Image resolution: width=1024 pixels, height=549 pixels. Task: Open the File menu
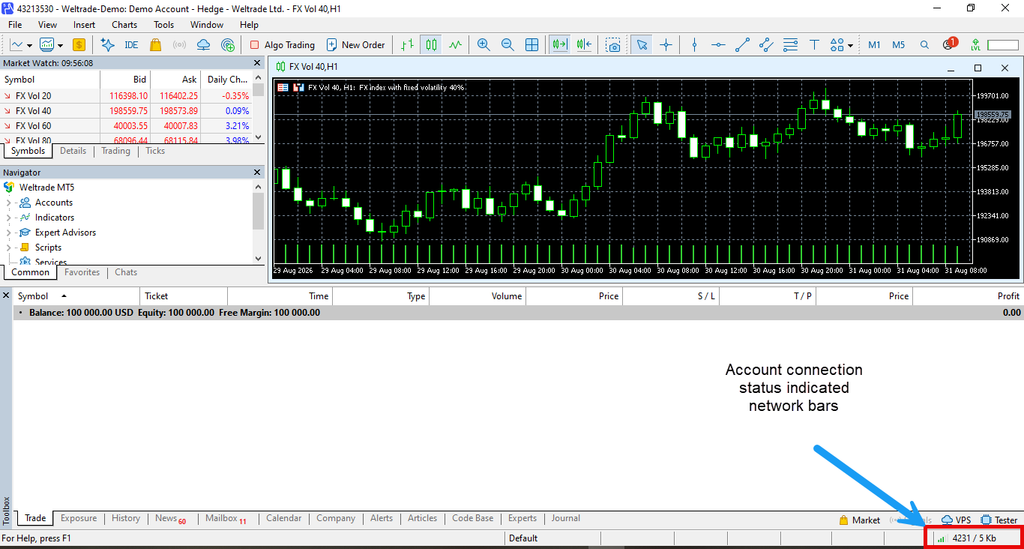pos(15,25)
